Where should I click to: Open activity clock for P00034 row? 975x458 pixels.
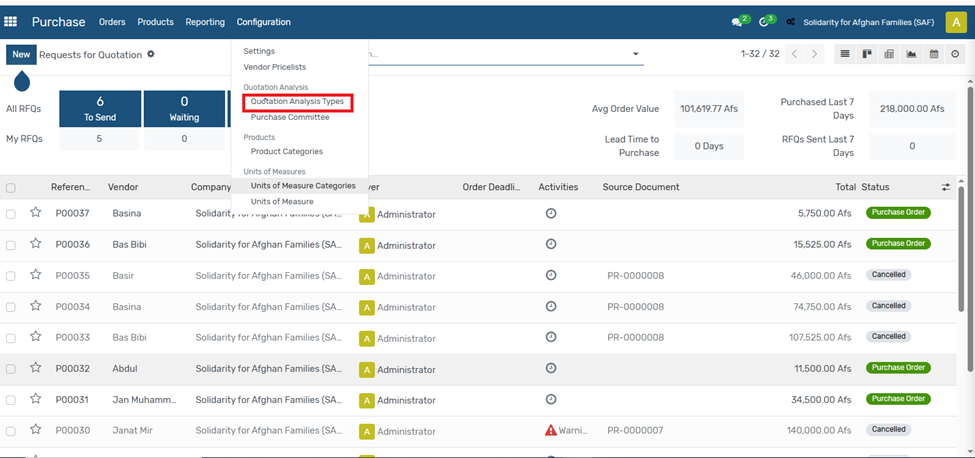click(x=551, y=306)
